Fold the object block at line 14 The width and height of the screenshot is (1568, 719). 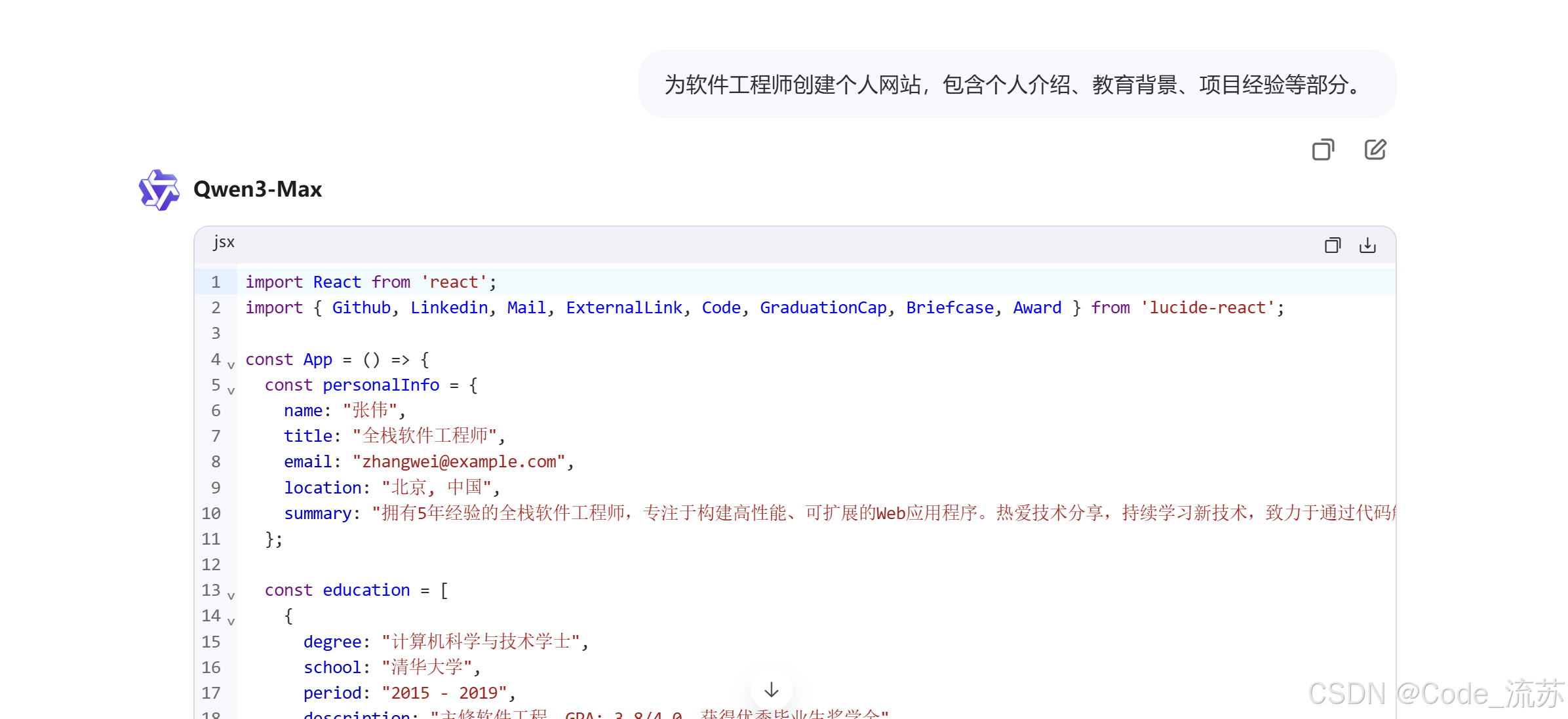(231, 621)
